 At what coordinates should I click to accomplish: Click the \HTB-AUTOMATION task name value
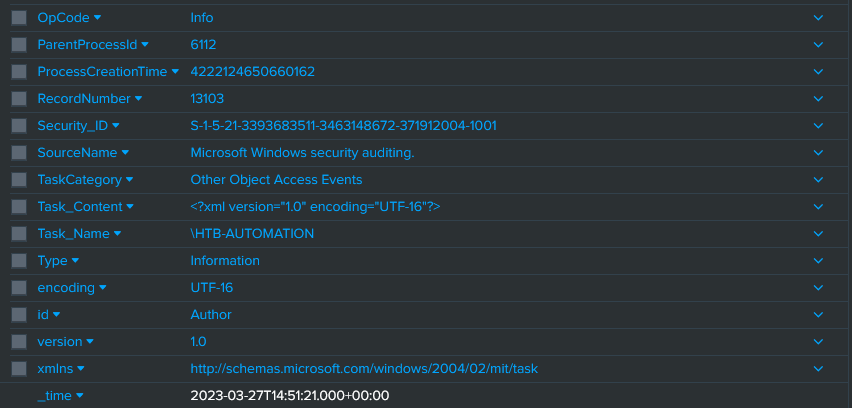coord(252,234)
